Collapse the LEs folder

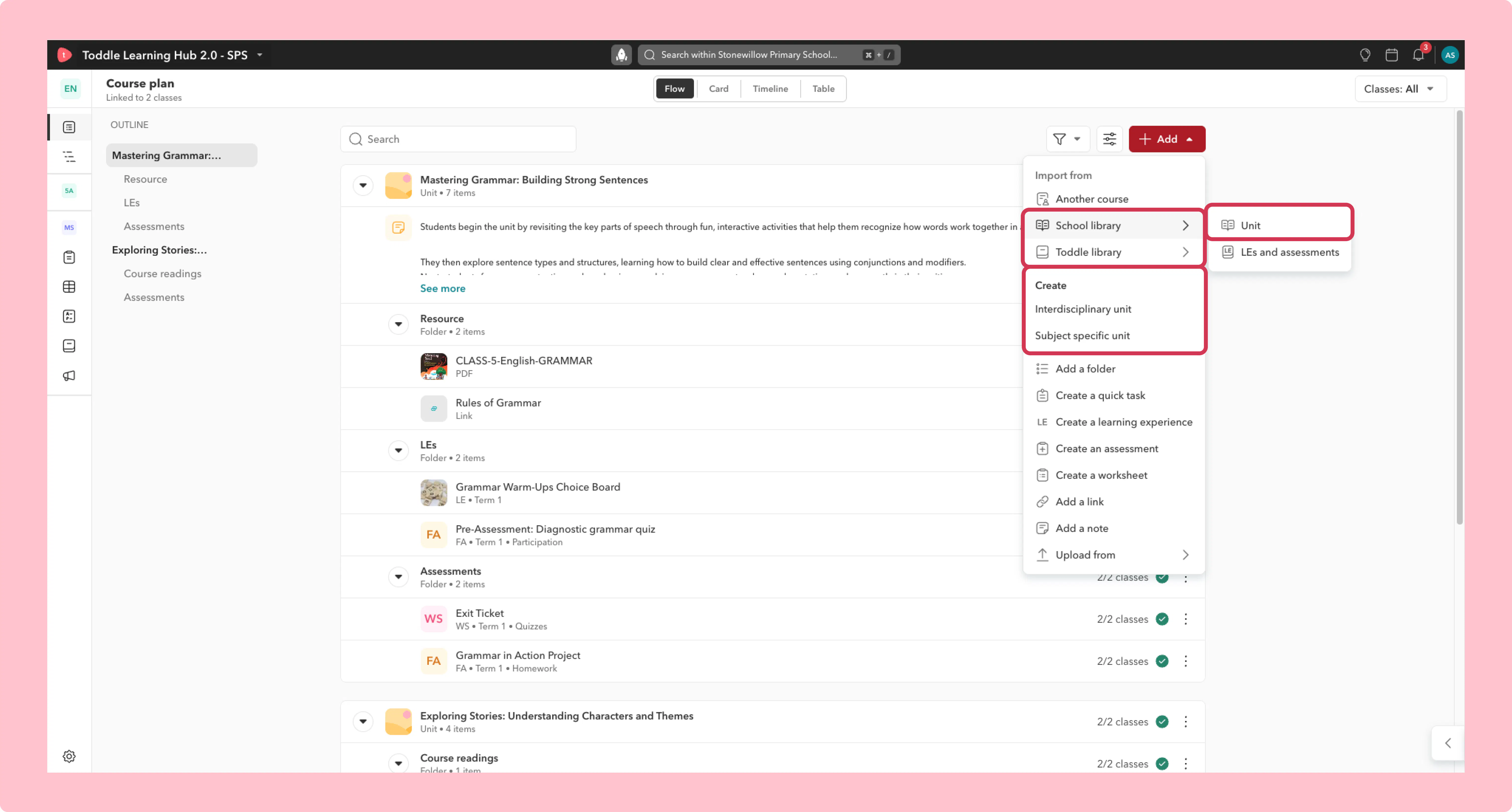[x=398, y=451]
